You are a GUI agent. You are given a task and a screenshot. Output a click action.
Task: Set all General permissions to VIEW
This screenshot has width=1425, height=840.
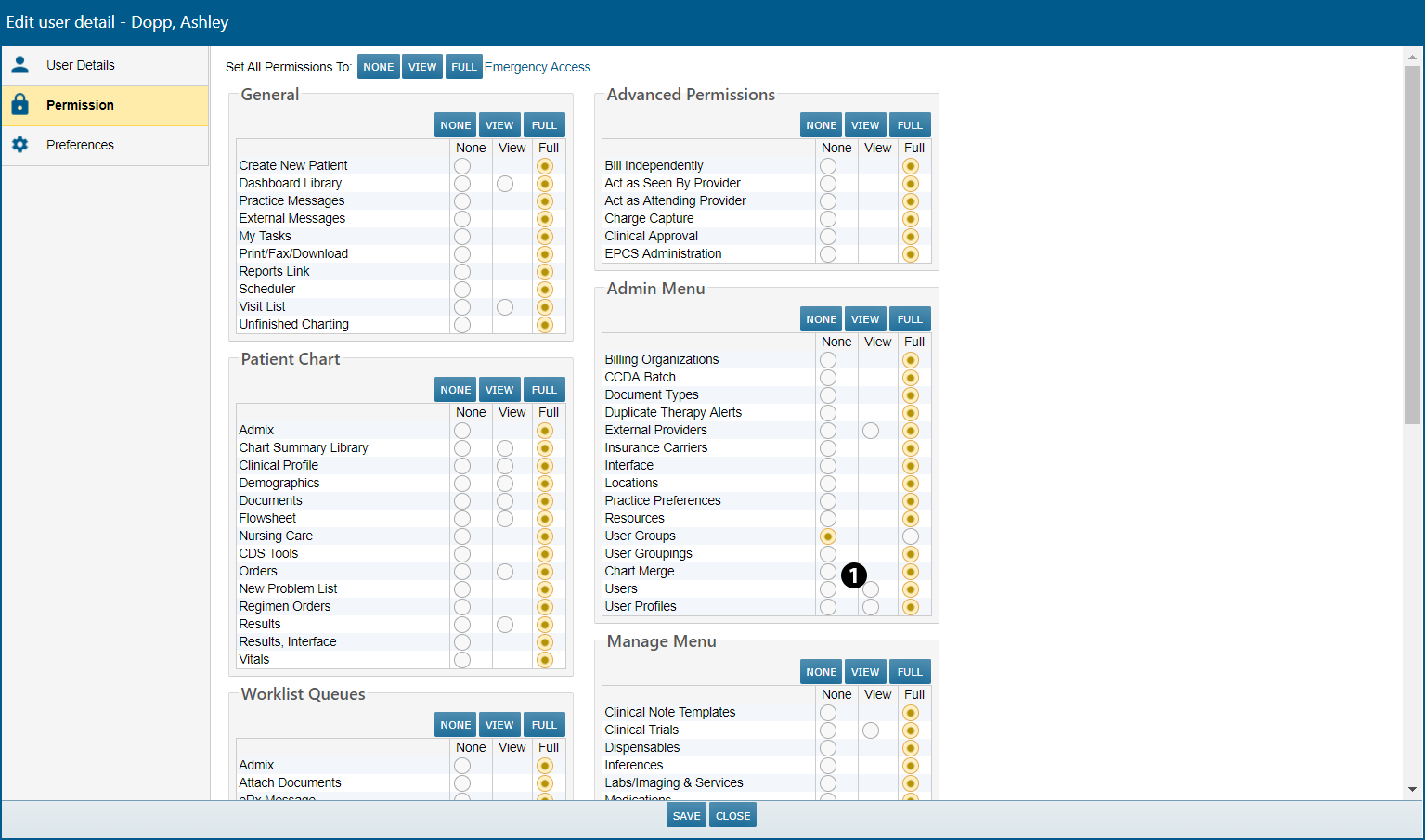click(x=499, y=125)
